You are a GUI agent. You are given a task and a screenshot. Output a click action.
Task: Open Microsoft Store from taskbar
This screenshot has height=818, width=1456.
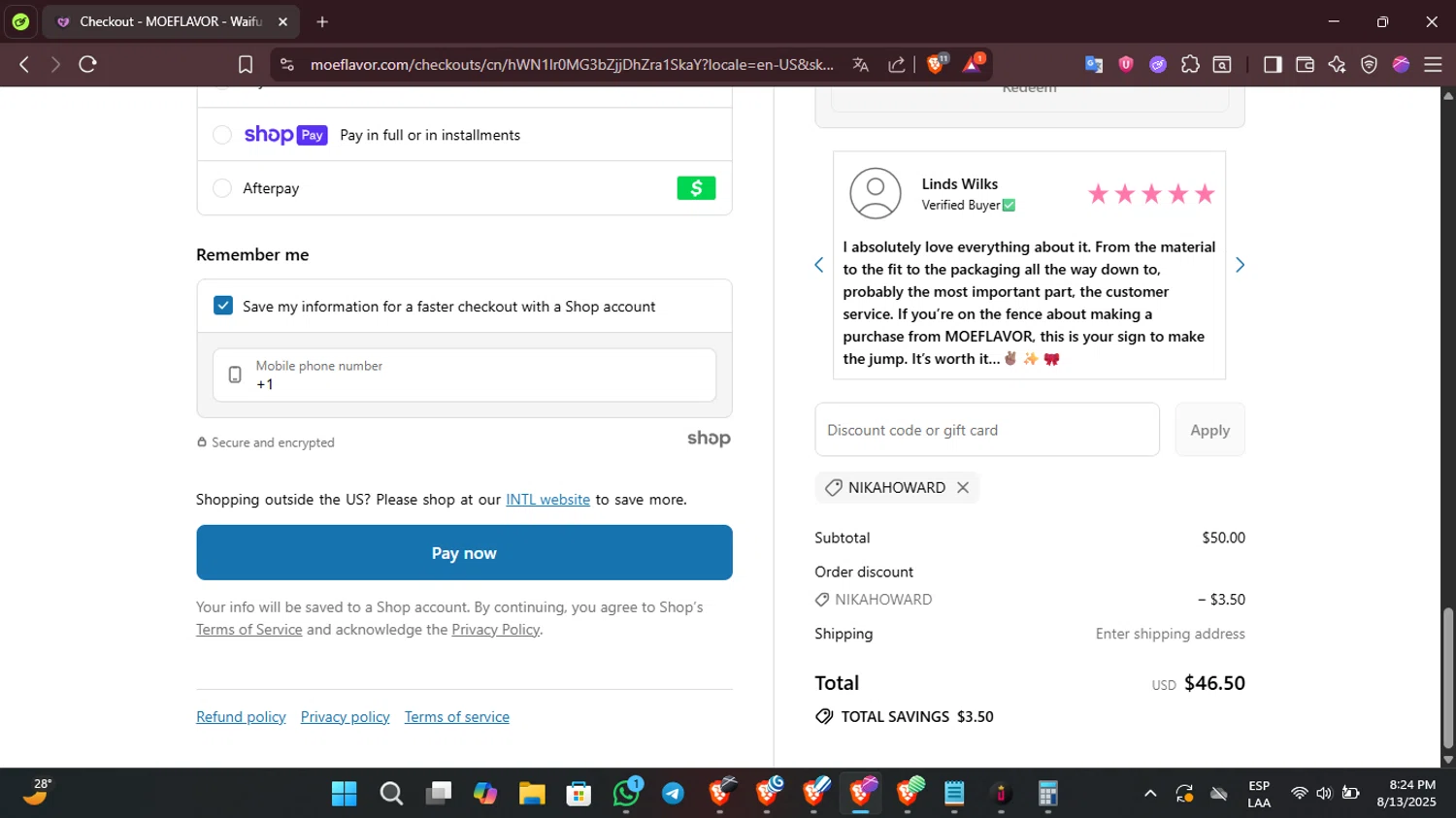coord(579,794)
